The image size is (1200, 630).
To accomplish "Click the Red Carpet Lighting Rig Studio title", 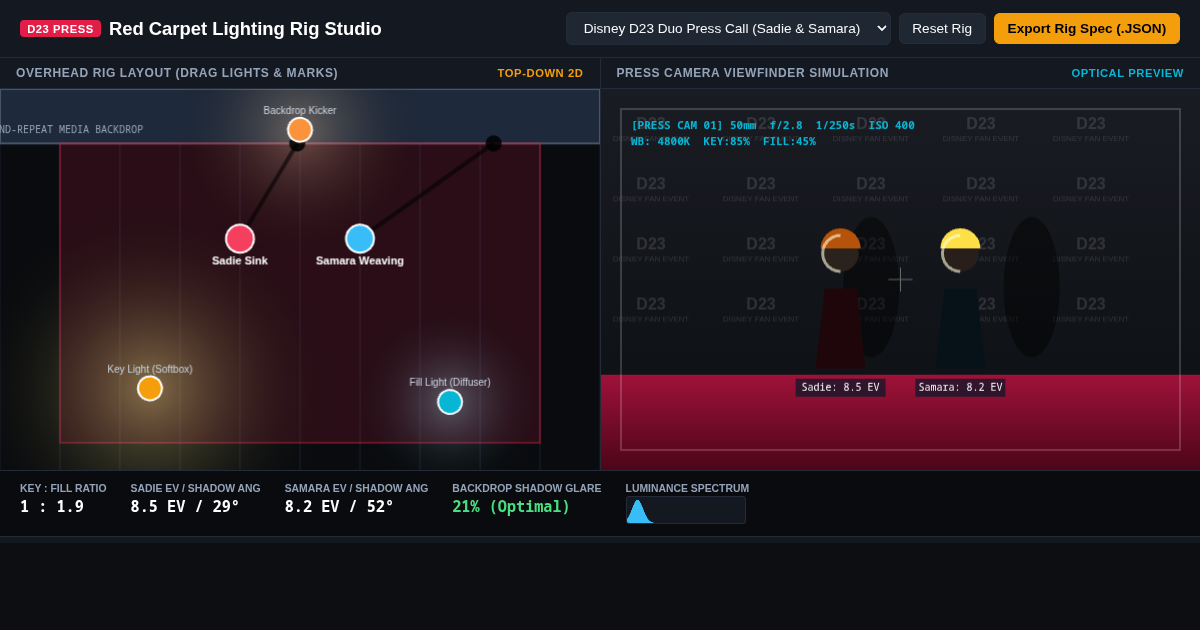I will (x=245, y=29).
